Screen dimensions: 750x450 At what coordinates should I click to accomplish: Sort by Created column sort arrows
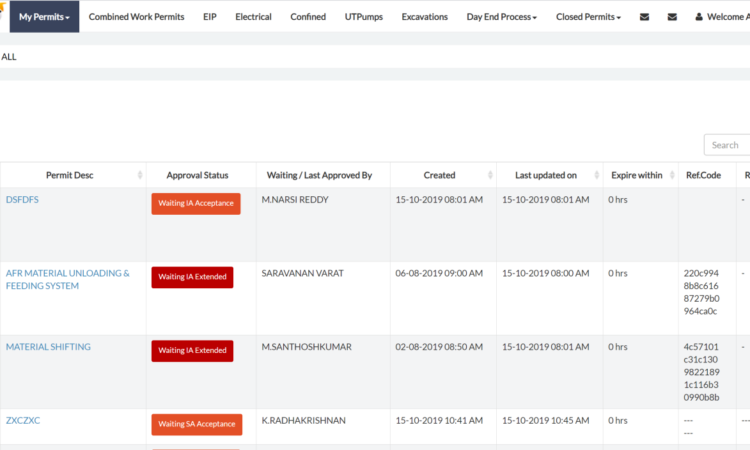pyautogui.click(x=488, y=175)
